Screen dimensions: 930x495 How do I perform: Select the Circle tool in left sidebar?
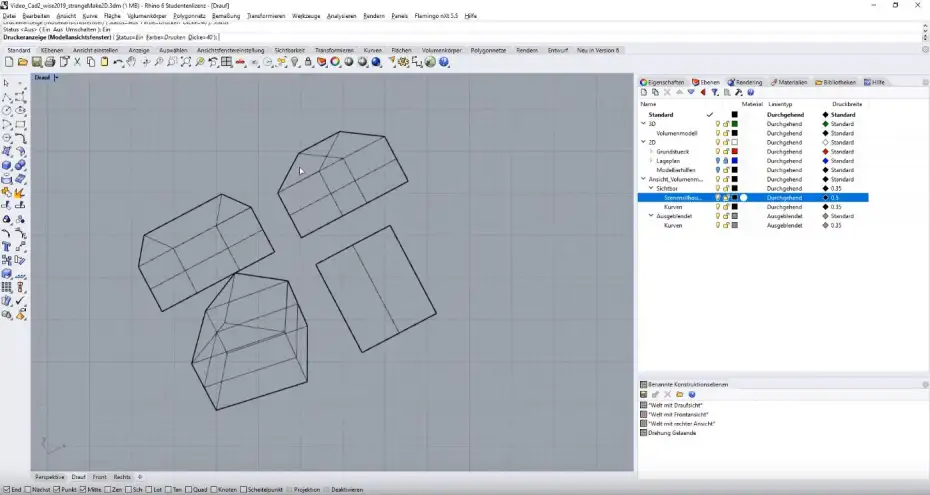tap(7, 110)
